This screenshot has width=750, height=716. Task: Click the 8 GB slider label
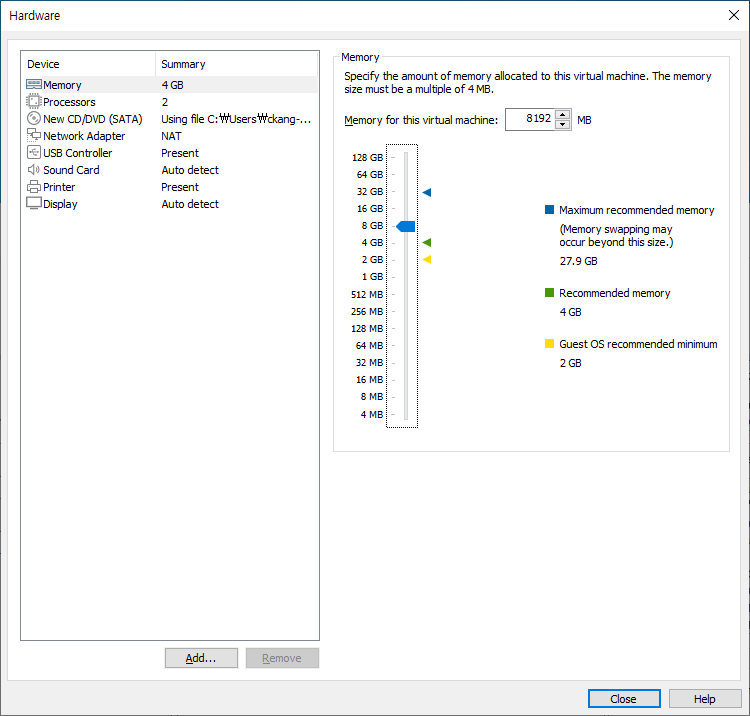[x=372, y=225]
